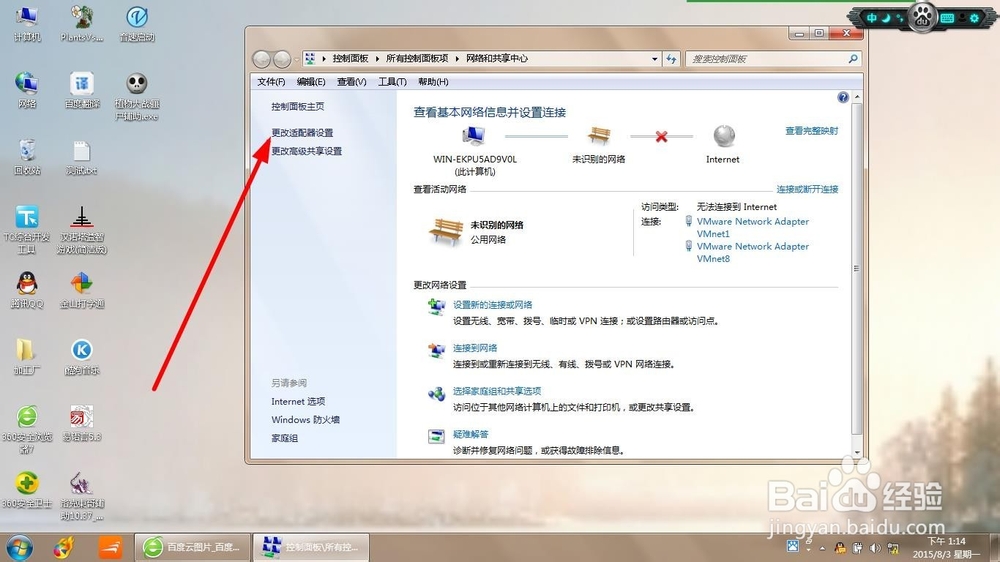
Task: Select the skull game .exe desktop icon
Action: [x=136, y=96]
